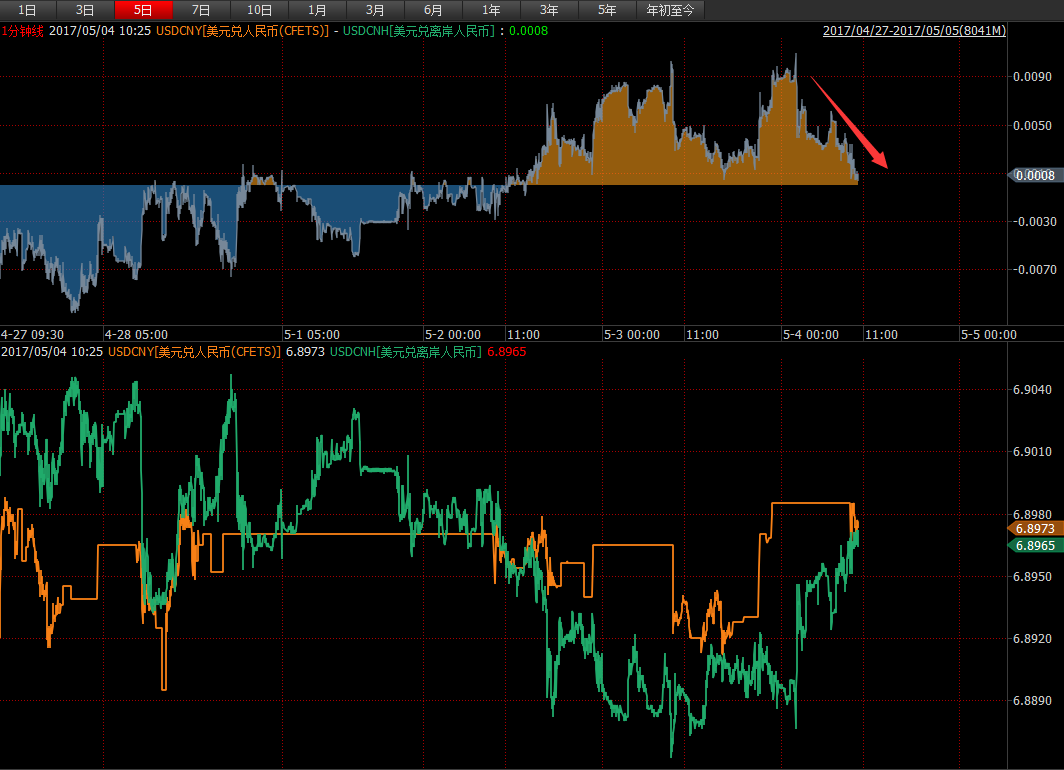Click the 4-27 09:30 time axis label
1064x770 pixels.
(33, 334)
